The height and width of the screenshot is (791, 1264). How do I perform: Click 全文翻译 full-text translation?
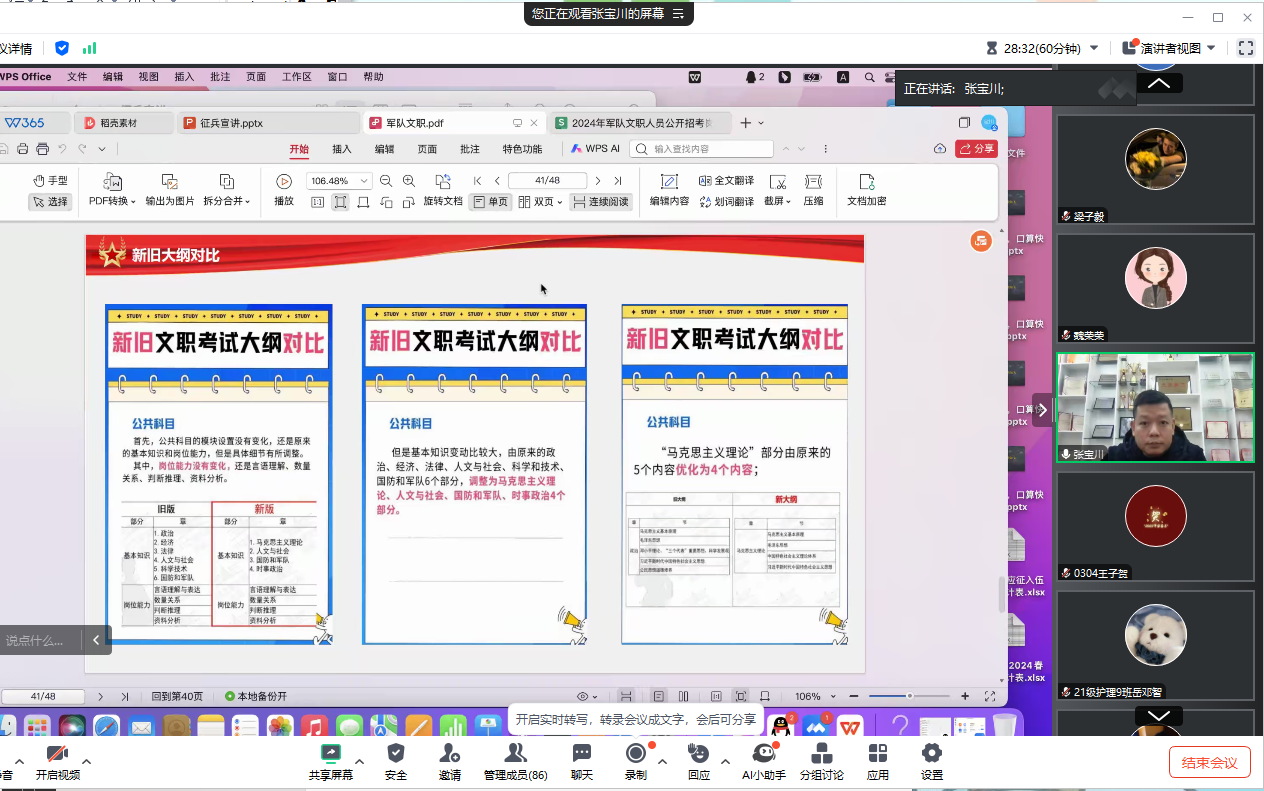pos(726,181)
